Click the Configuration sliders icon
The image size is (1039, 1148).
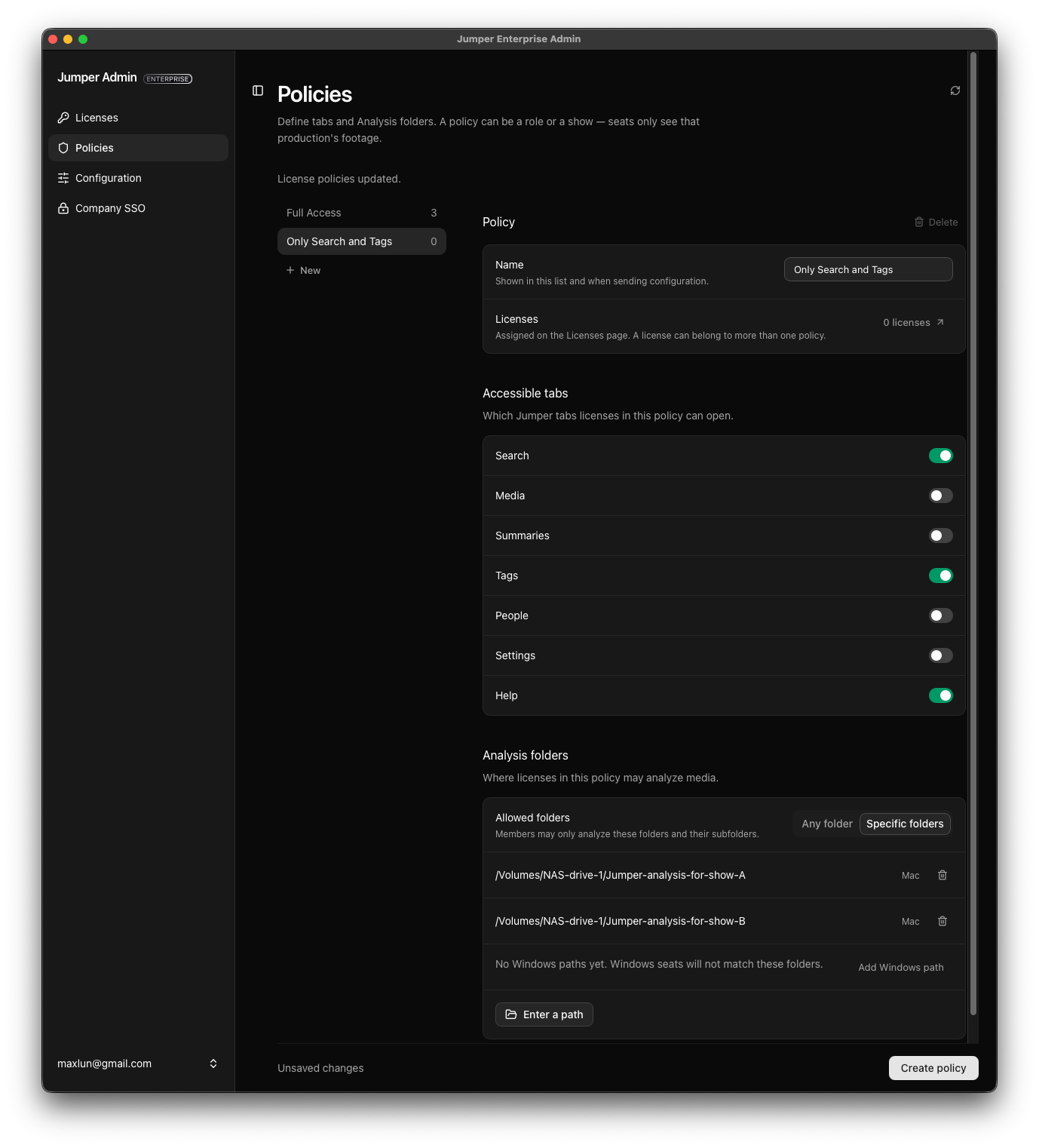63,178
